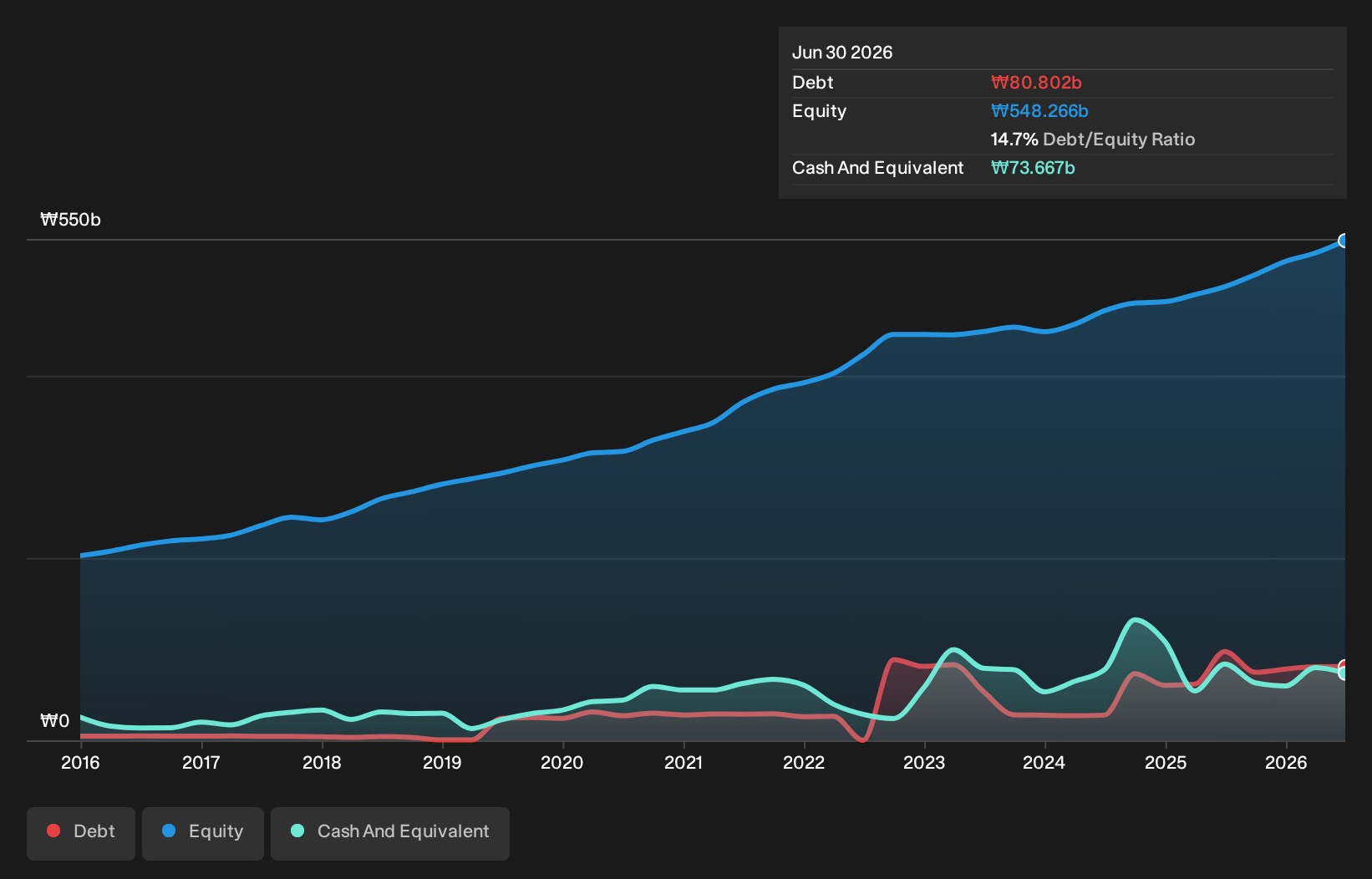Image resolution: width=1372 pixels, height=879 pixels.
Task: Click the Debt row label in tooltip
Action: (813, 83)
